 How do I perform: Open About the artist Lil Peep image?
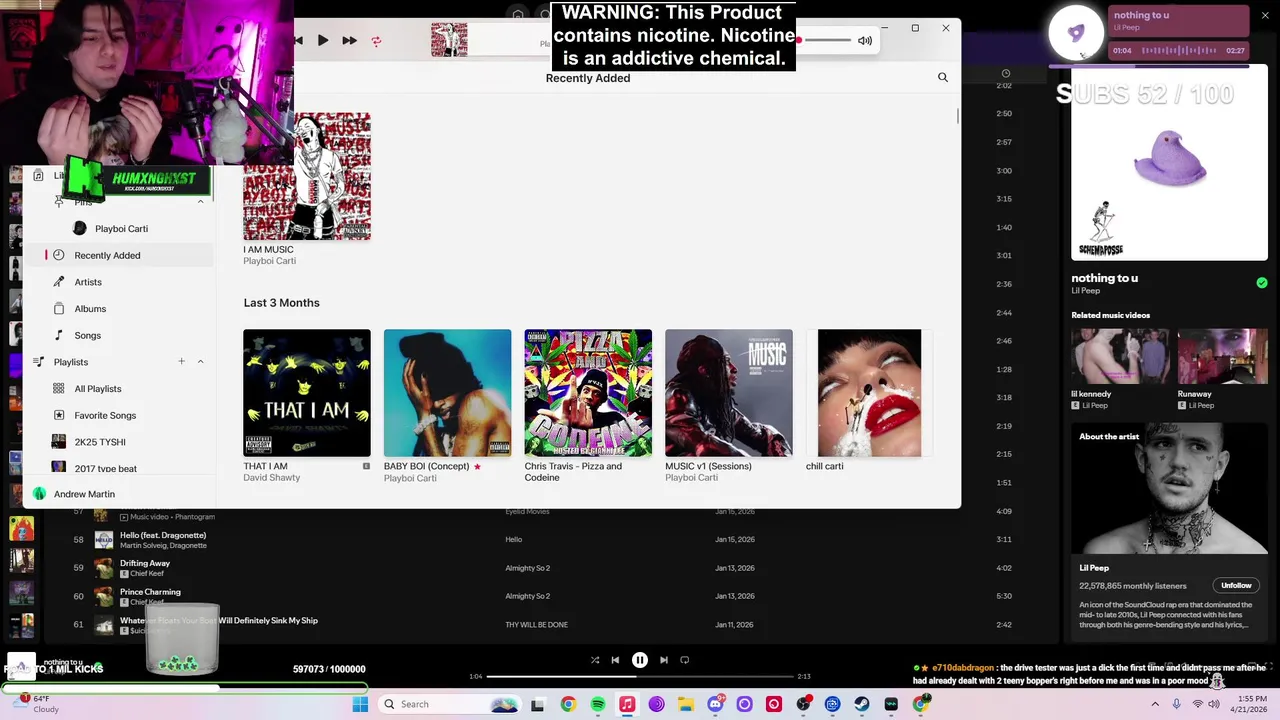coord(1169,488)
